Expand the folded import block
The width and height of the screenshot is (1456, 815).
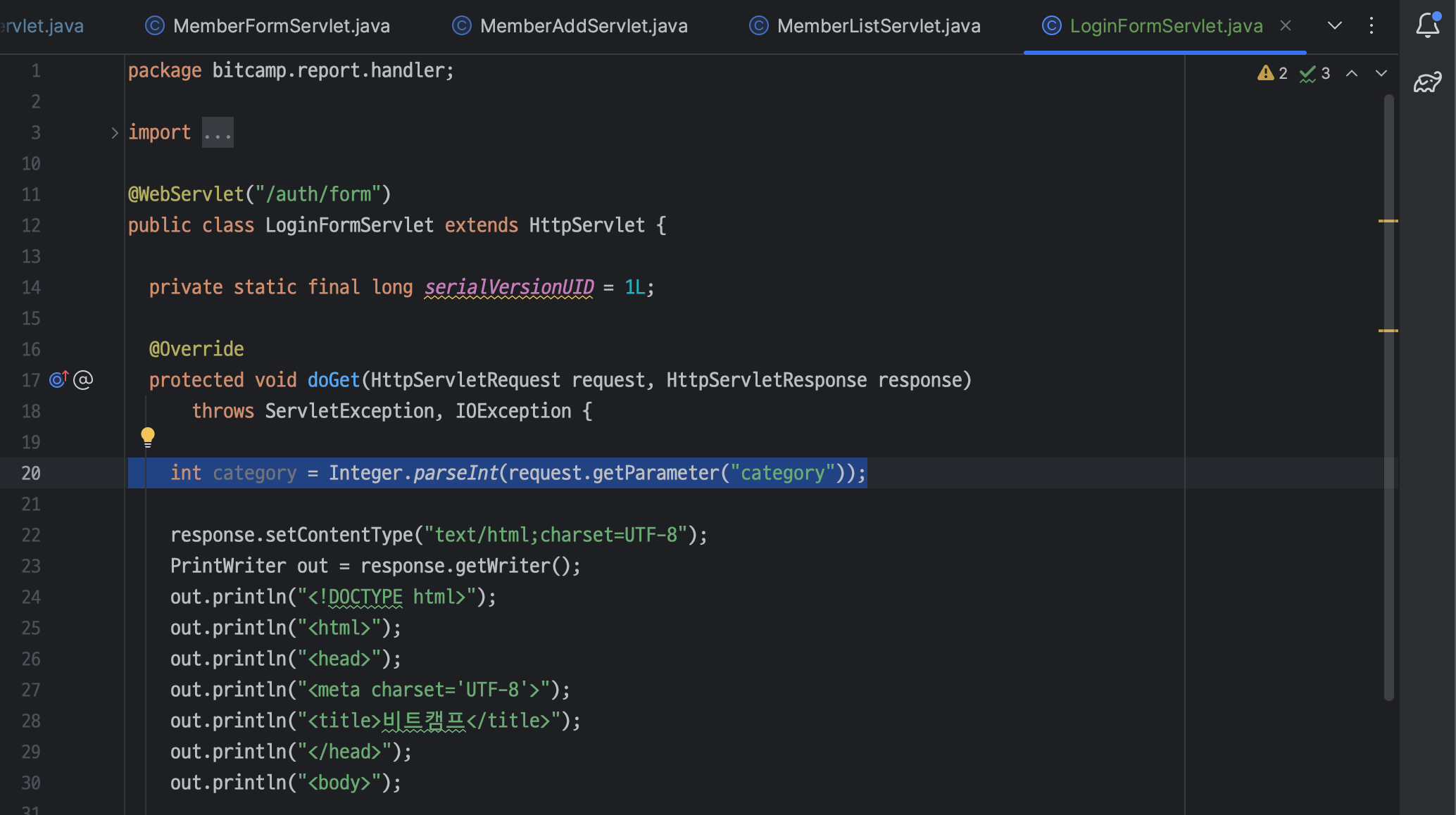click(x=114, y=133)
